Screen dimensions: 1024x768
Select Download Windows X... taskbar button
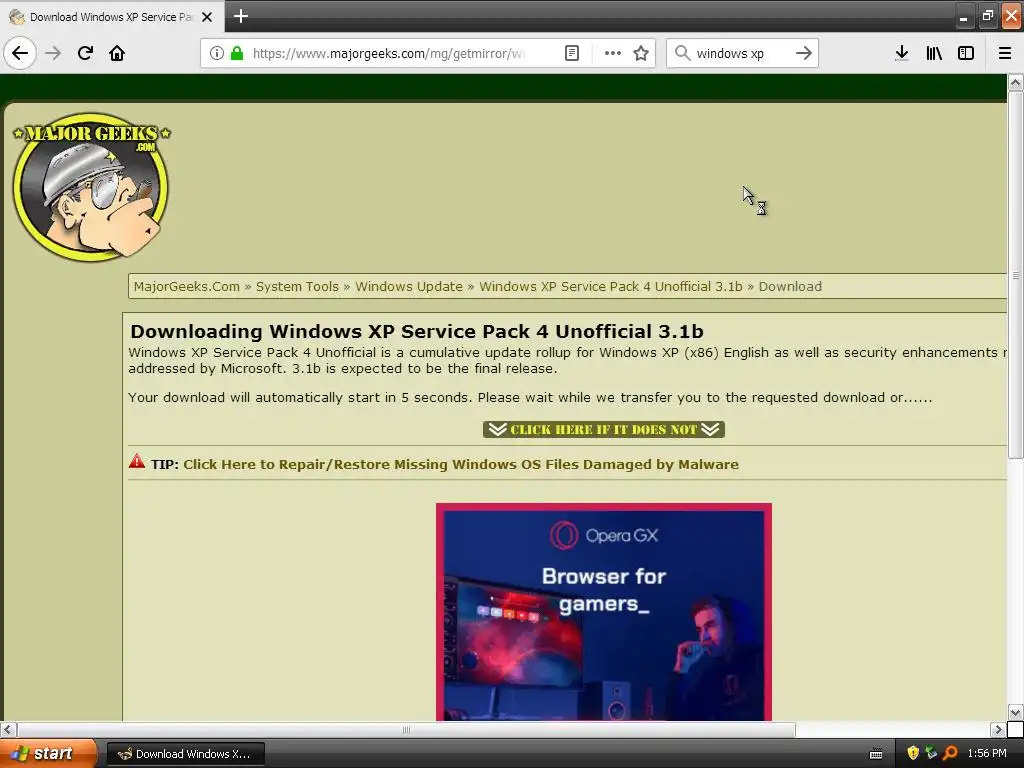point(185,754)
